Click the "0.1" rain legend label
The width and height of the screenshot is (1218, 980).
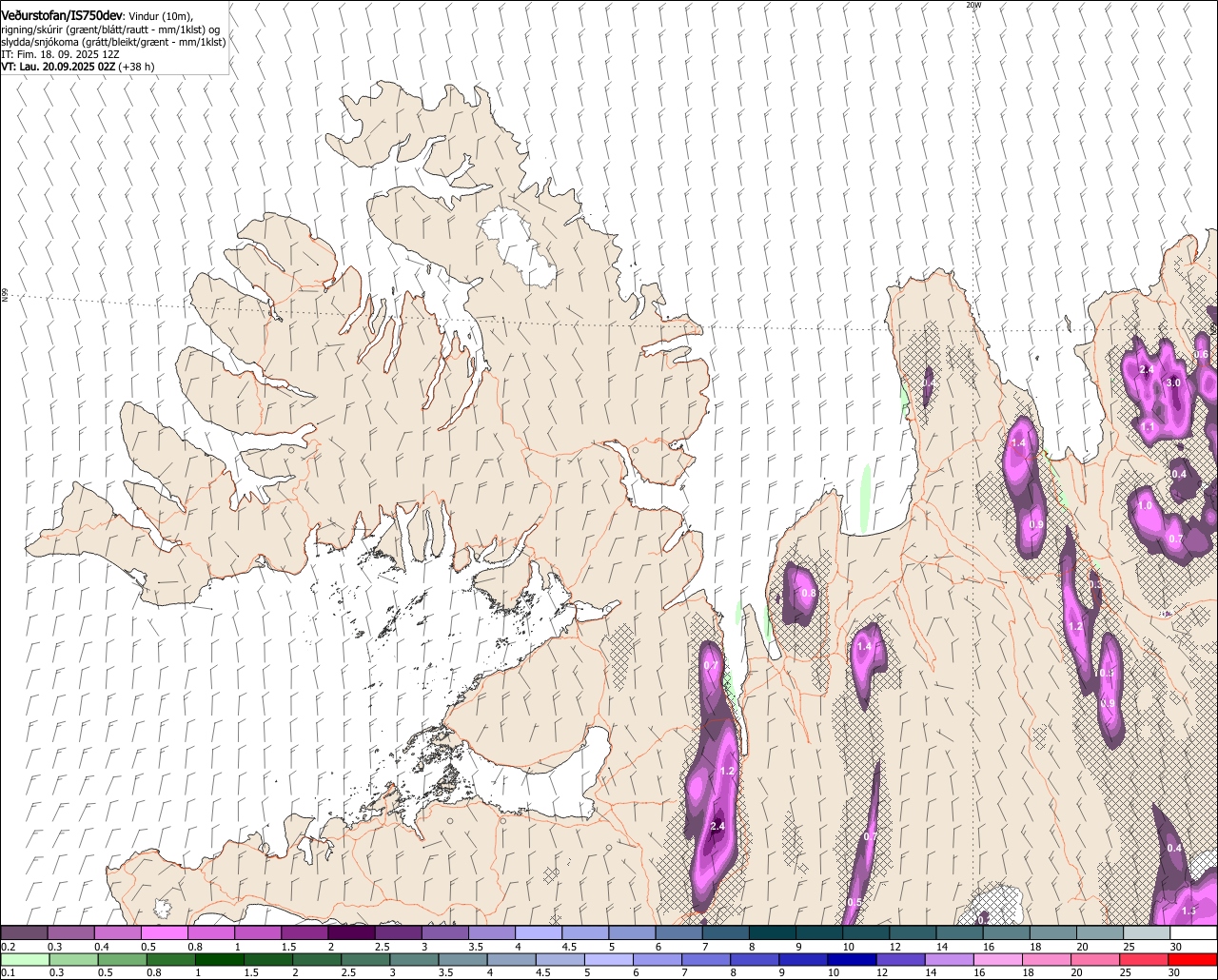click(9, 972)
